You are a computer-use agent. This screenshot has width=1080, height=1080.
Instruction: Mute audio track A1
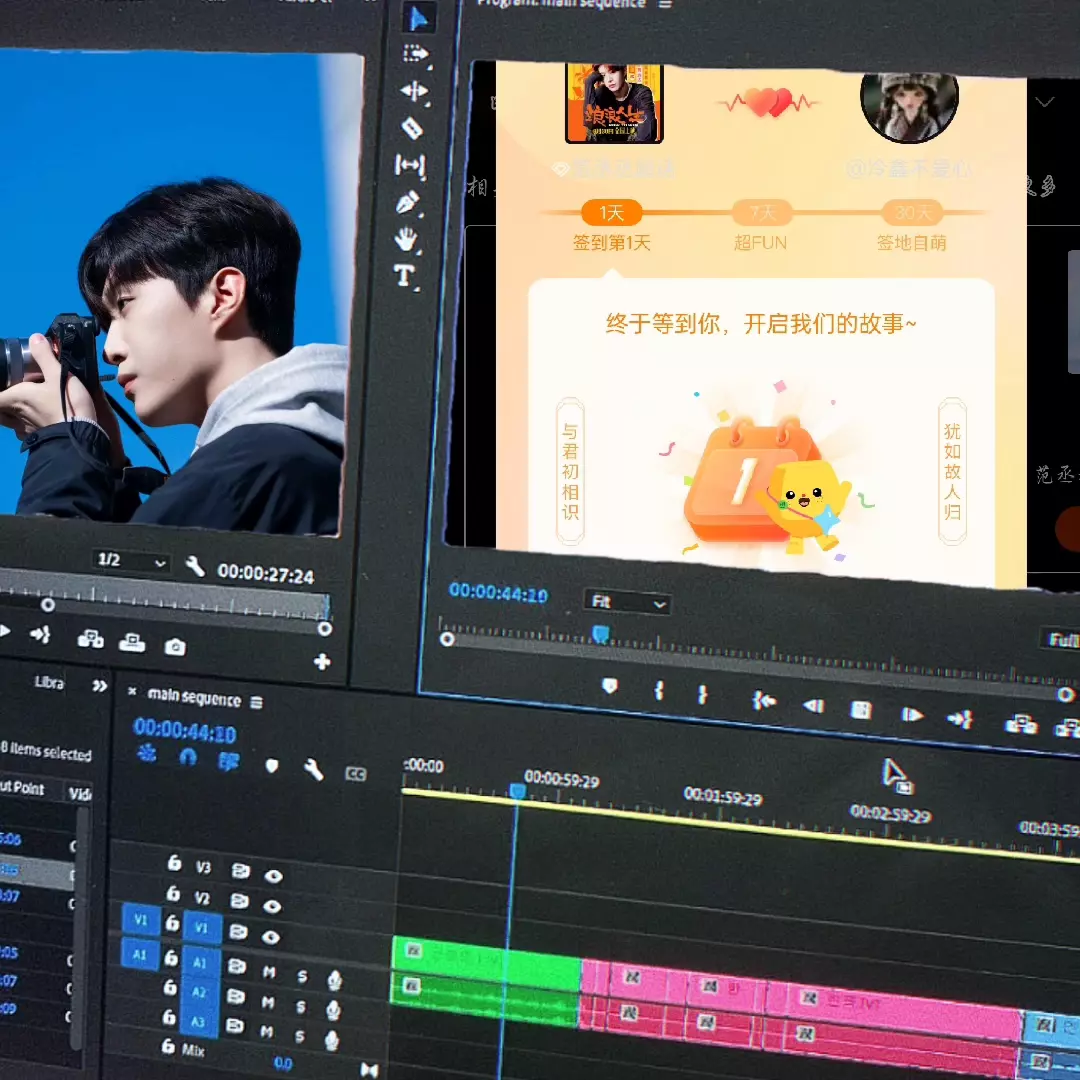(268, 971)
